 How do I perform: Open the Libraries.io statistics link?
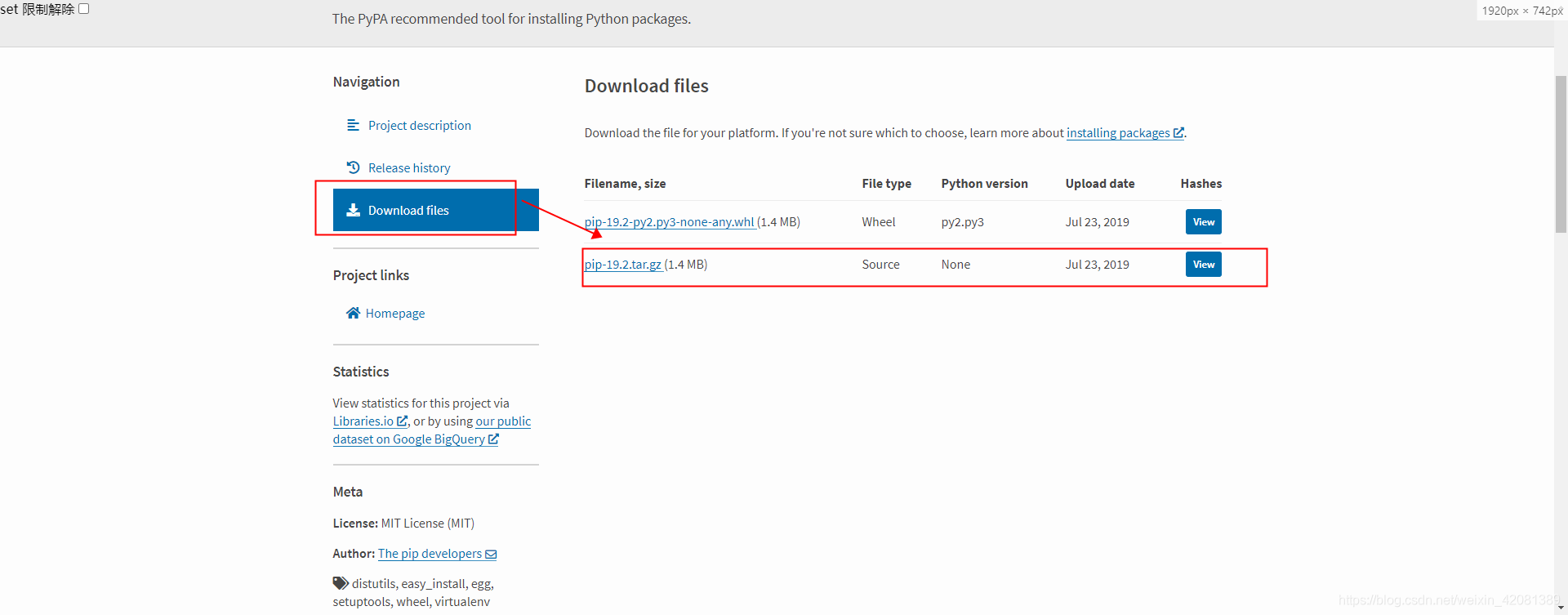pos(363,421)
